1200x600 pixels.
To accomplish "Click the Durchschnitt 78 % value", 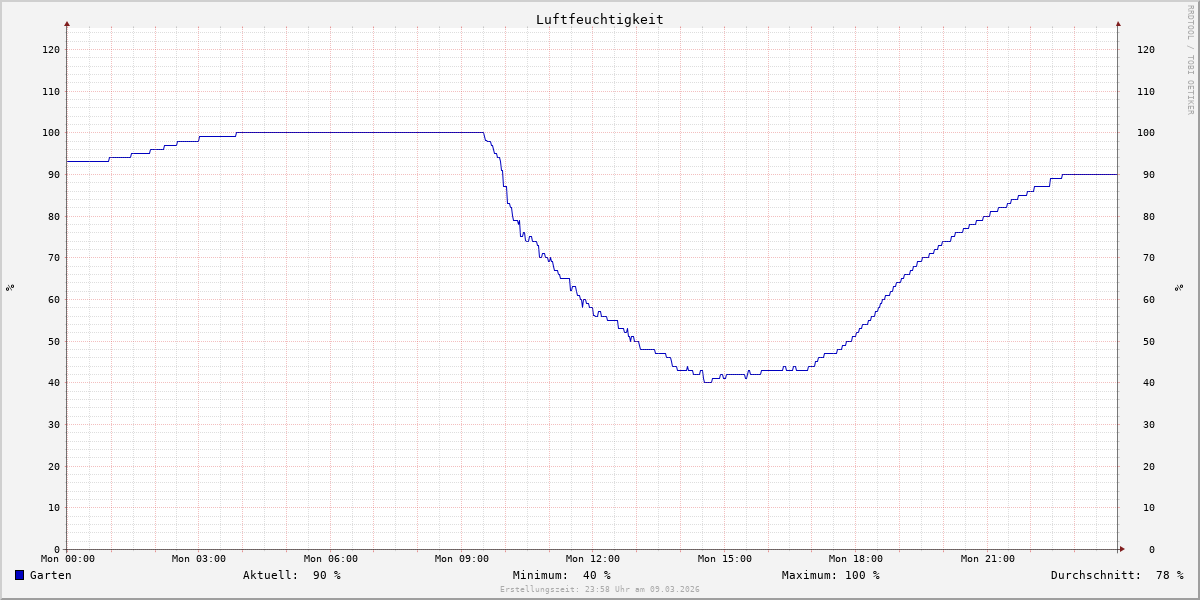I will pyautogui.click(x=1116, y=575).
